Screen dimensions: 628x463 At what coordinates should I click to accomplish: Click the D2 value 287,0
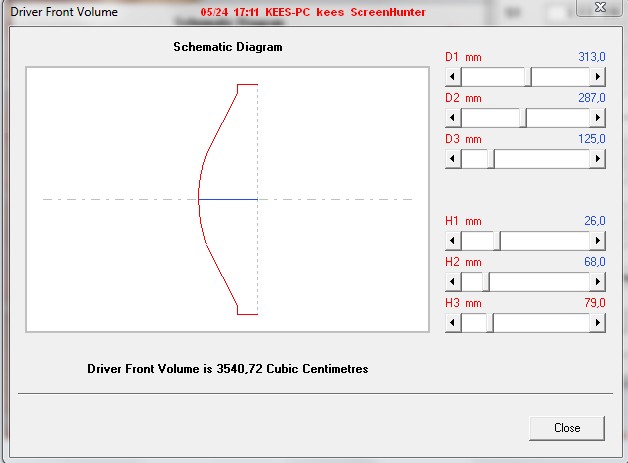pos(592,98)
